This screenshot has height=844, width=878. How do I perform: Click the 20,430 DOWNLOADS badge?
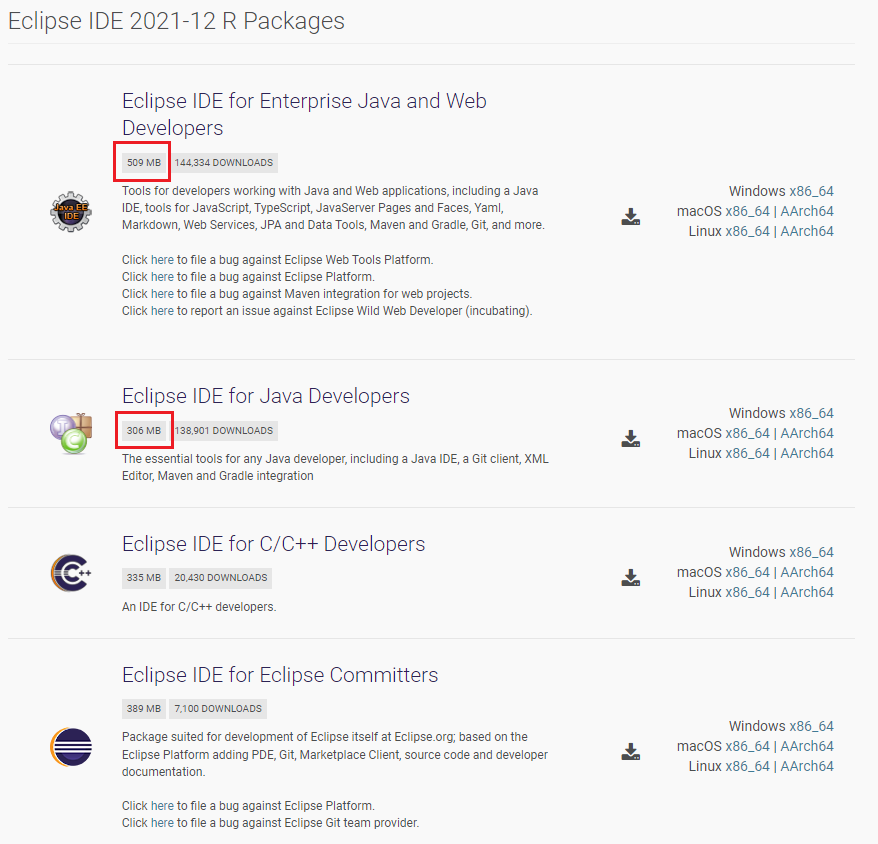point(221,577)
